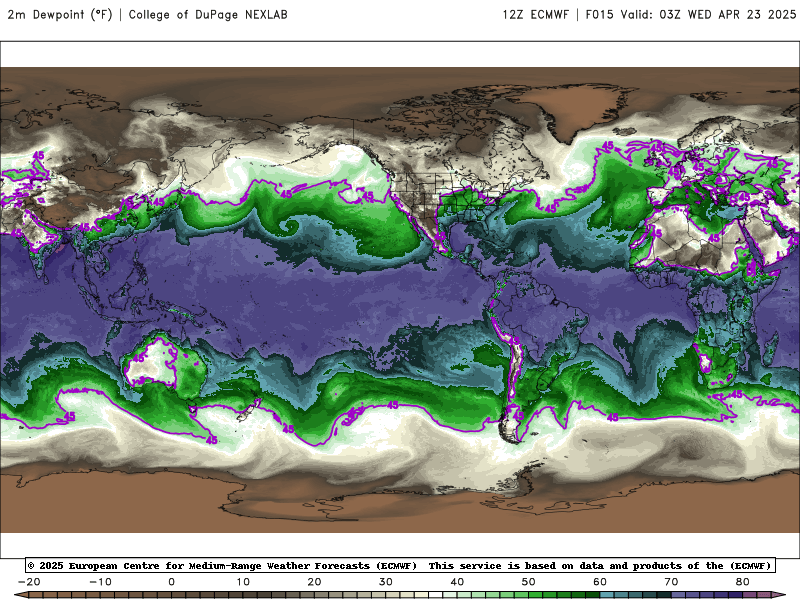Click the 40 color scale label

click(457, 582)
